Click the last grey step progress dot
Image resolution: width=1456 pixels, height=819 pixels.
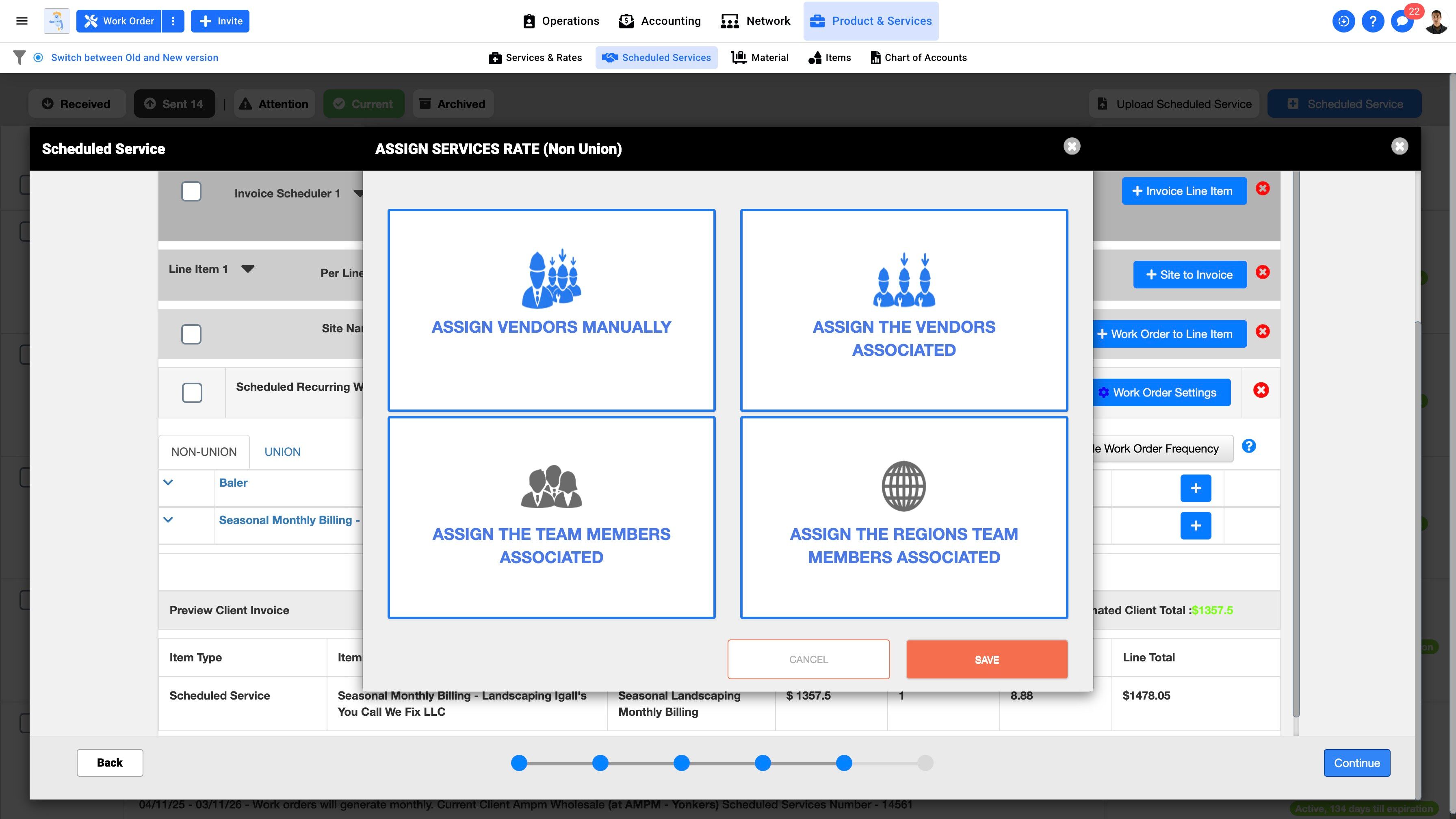click(925, 763)
